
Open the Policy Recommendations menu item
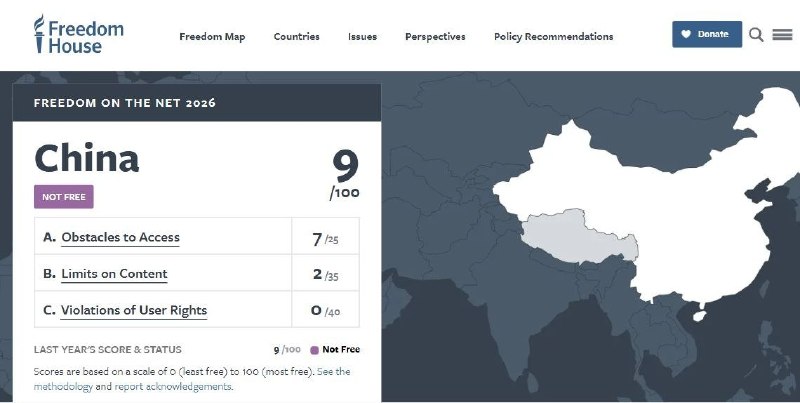point(554,37)
